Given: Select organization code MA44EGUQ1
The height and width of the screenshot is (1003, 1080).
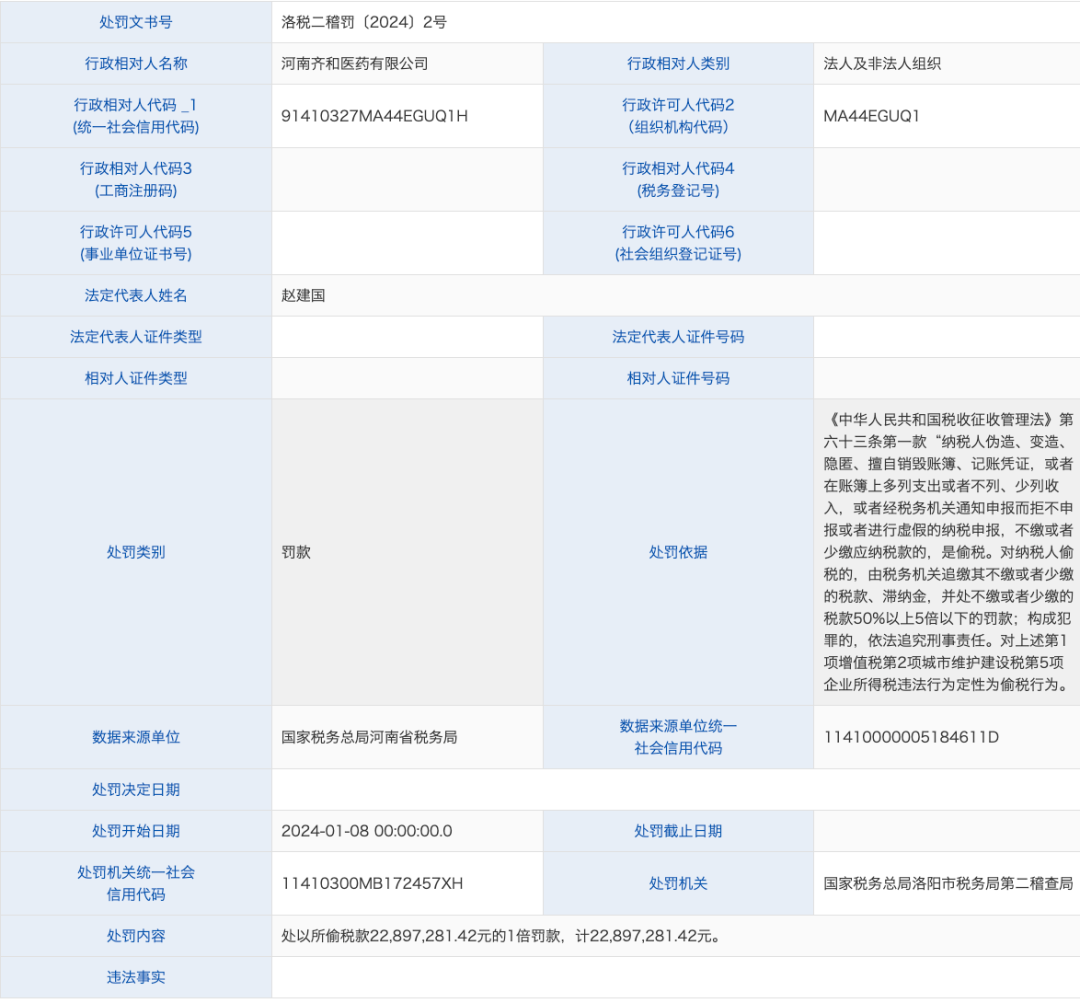Looking at the screenshot, I should point(869,115).
